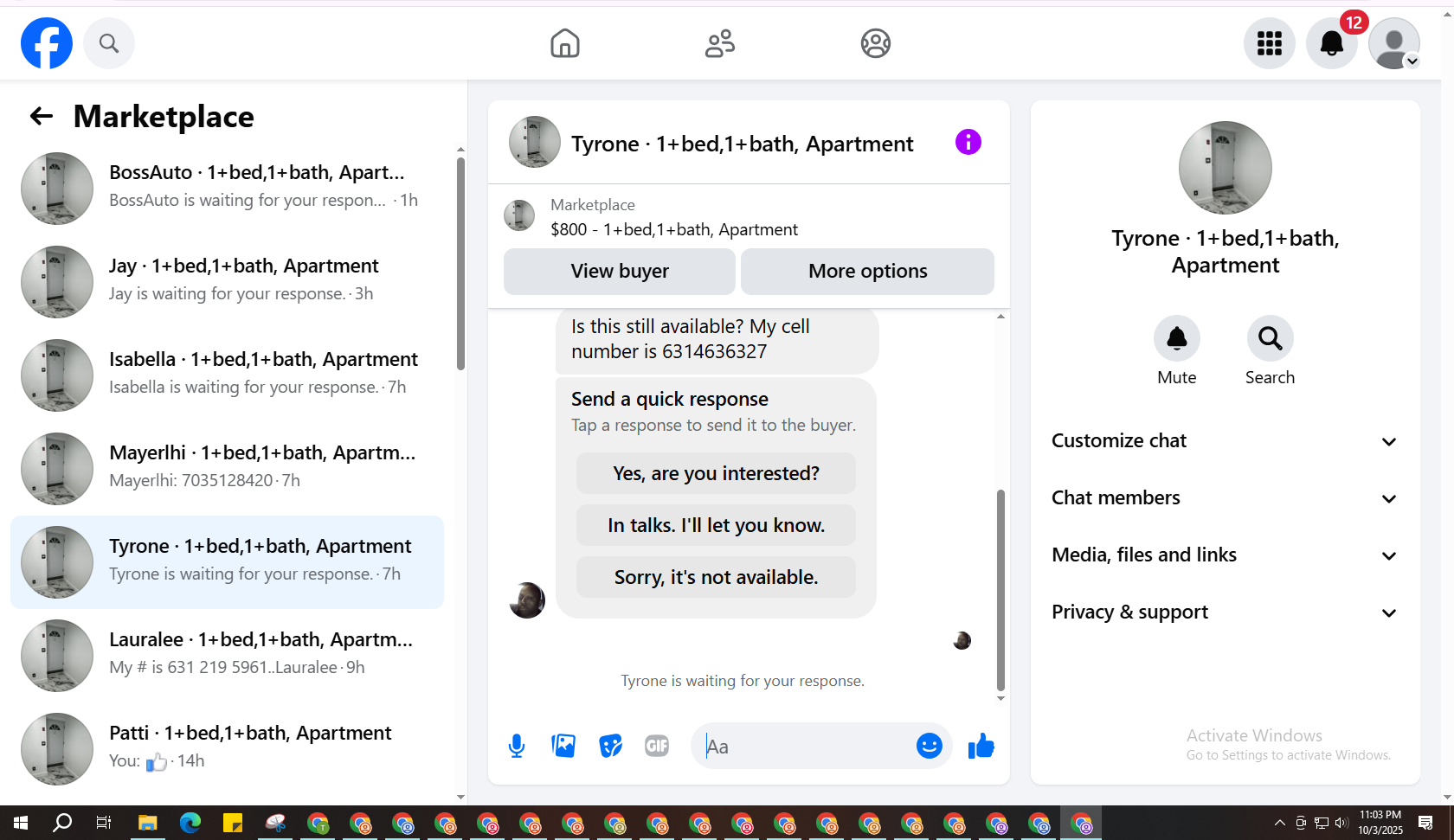Open the taskbar clock showing 11:03 PM
The height and width of the screenshot is (840, 1454).
(x=1380, y=823)
